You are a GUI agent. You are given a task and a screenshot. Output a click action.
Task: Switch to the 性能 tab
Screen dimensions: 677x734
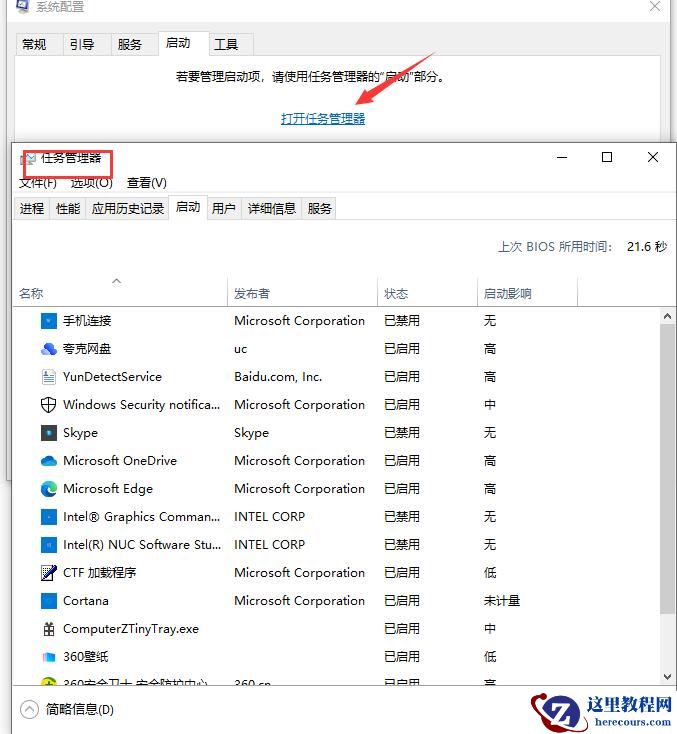click(68, 209)
